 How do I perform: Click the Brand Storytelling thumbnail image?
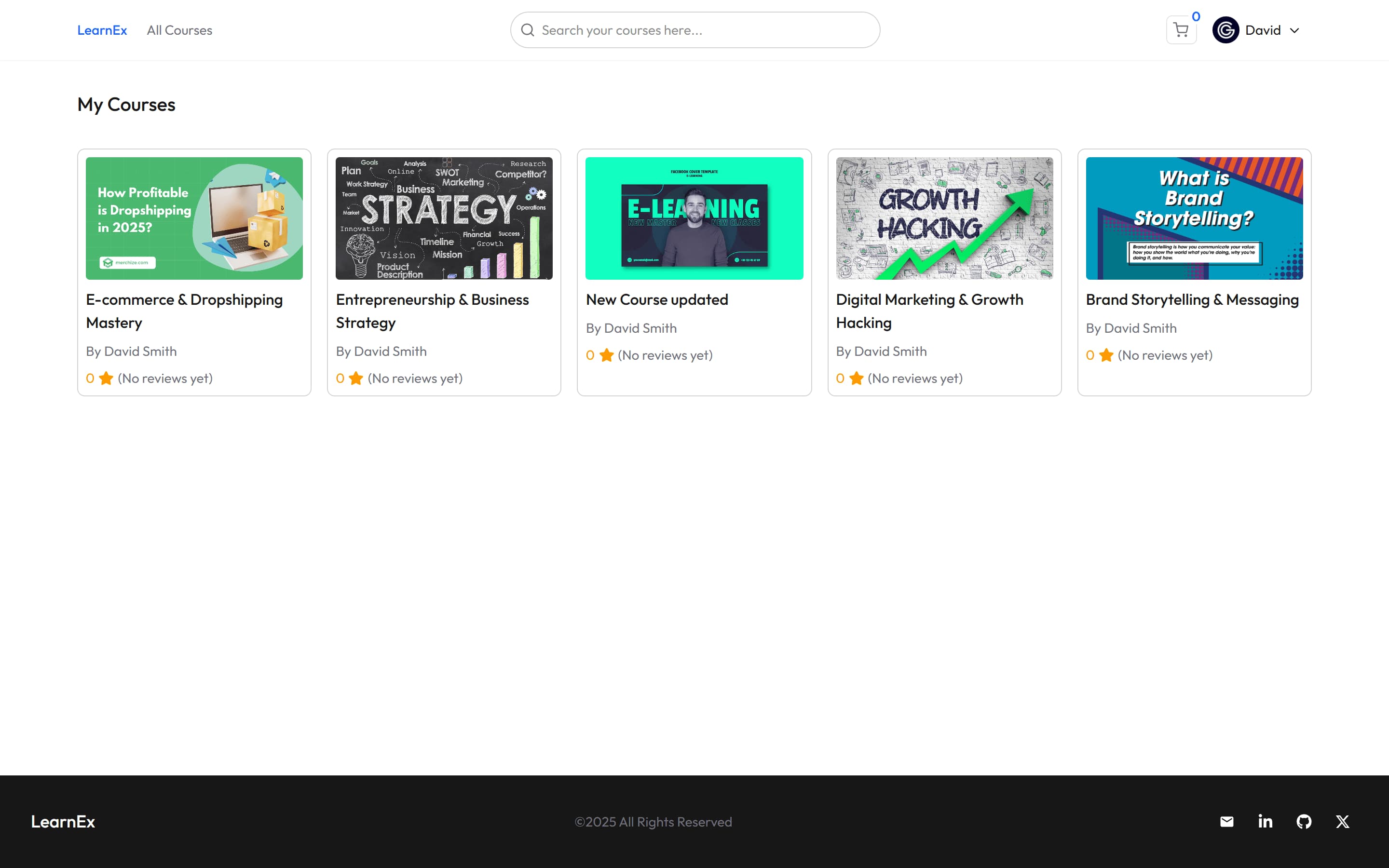click(x=1194, y=218)
